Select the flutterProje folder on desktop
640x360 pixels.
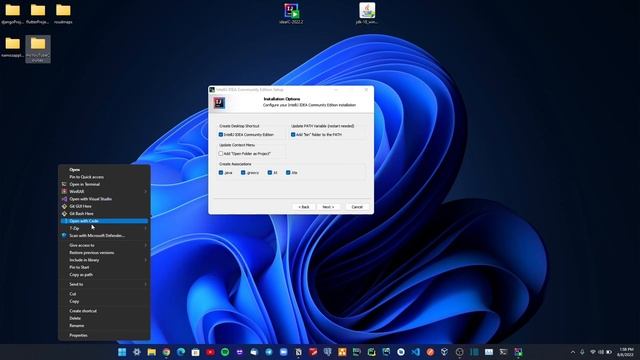point(38,13)
